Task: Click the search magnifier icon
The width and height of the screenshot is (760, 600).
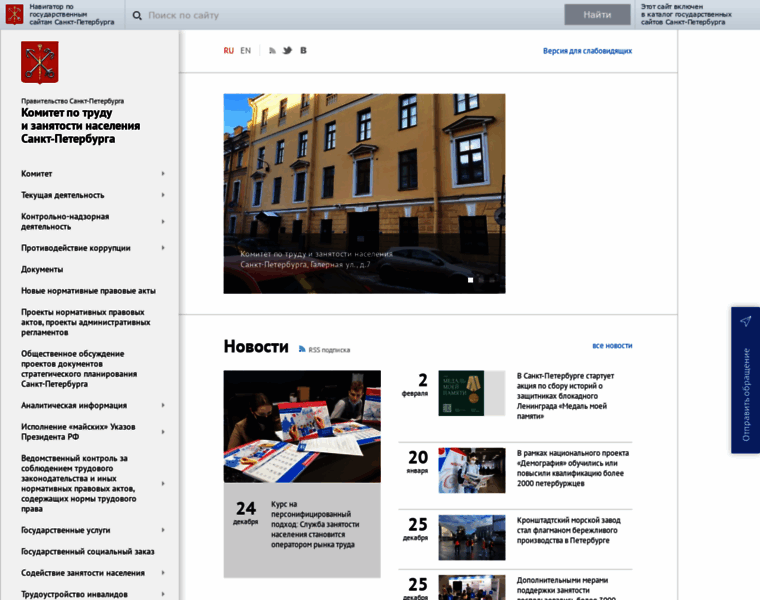Action: click(137, 16)
